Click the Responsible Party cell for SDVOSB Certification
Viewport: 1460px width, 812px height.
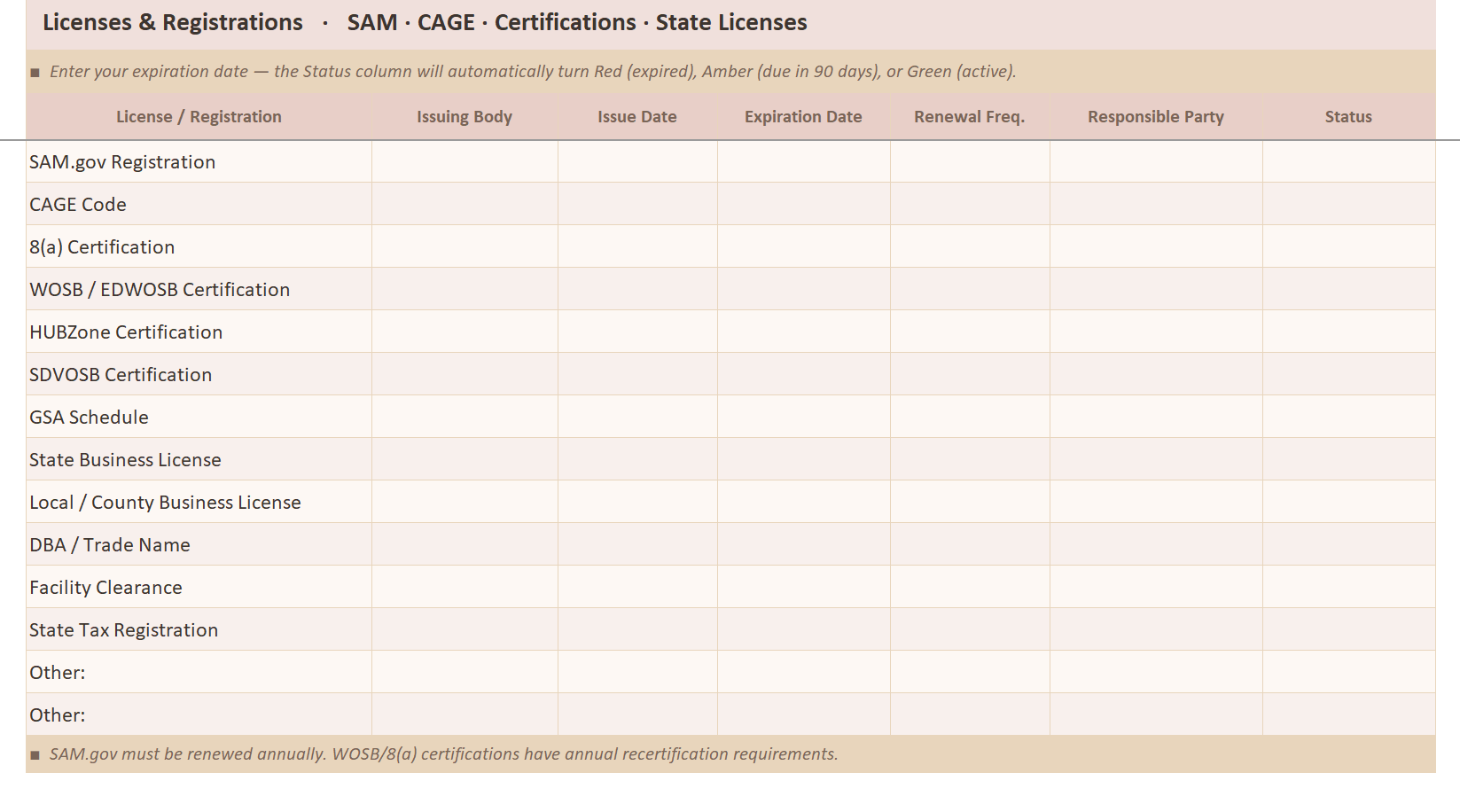pos(1155,373)
